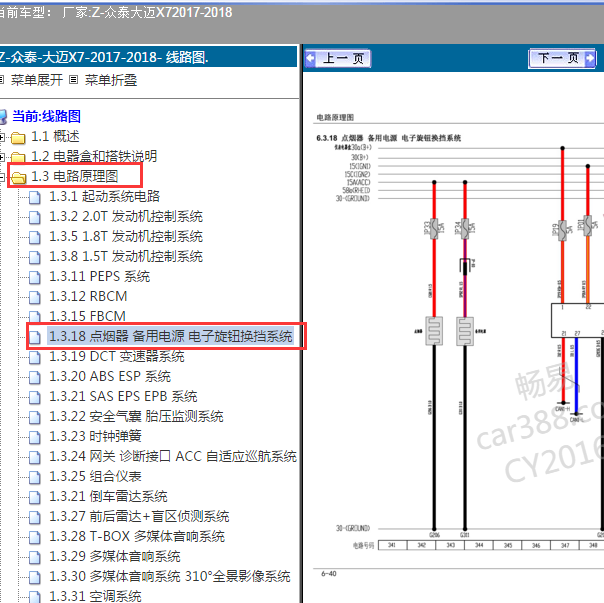
Task: Open 1.3.25 组合仪表 diagram
Action: pos(95,476)
